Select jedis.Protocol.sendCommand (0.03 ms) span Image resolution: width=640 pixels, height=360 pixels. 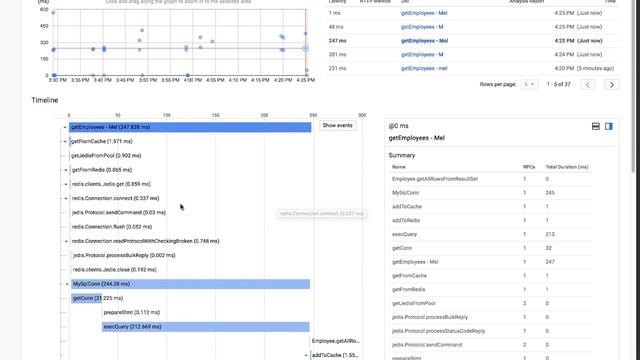tap(119, 213)
